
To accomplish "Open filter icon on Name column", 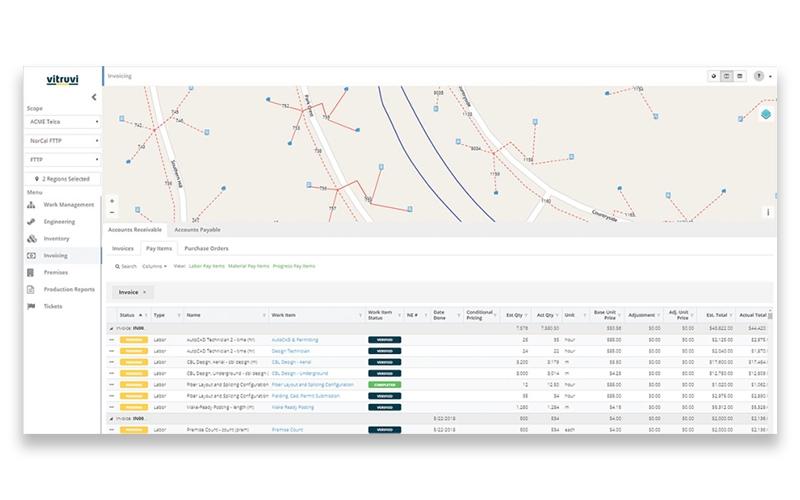I will 264,315.
